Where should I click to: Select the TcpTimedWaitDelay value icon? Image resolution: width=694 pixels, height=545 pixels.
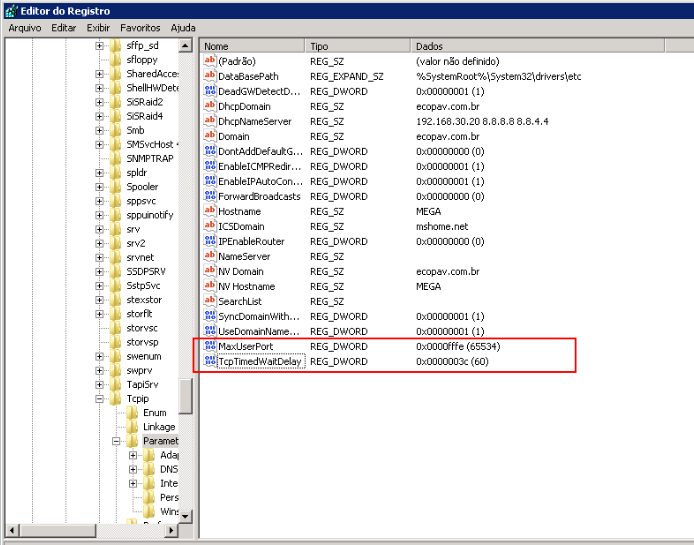(210, 361)
